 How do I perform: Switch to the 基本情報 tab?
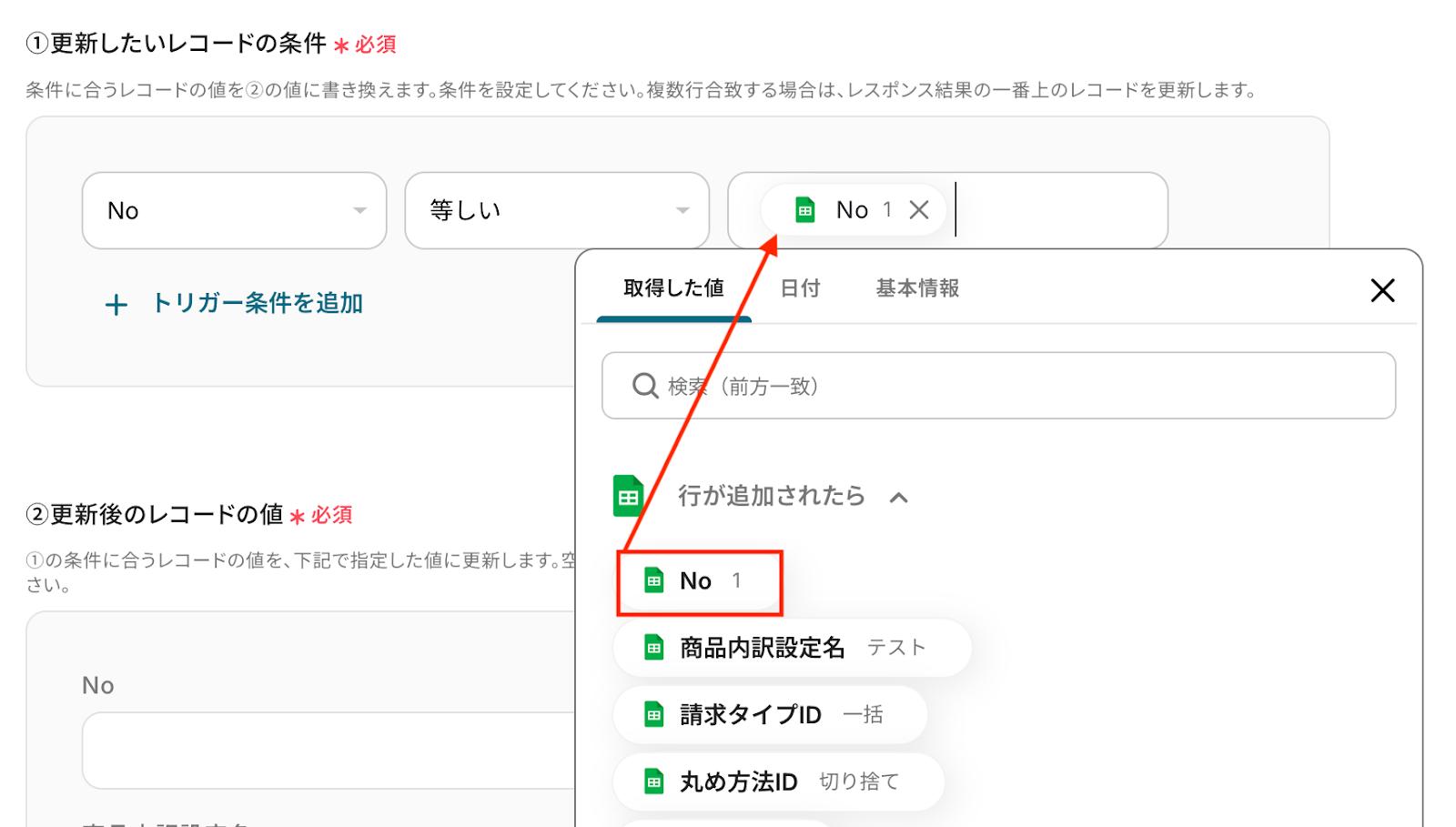pos(917,288)
